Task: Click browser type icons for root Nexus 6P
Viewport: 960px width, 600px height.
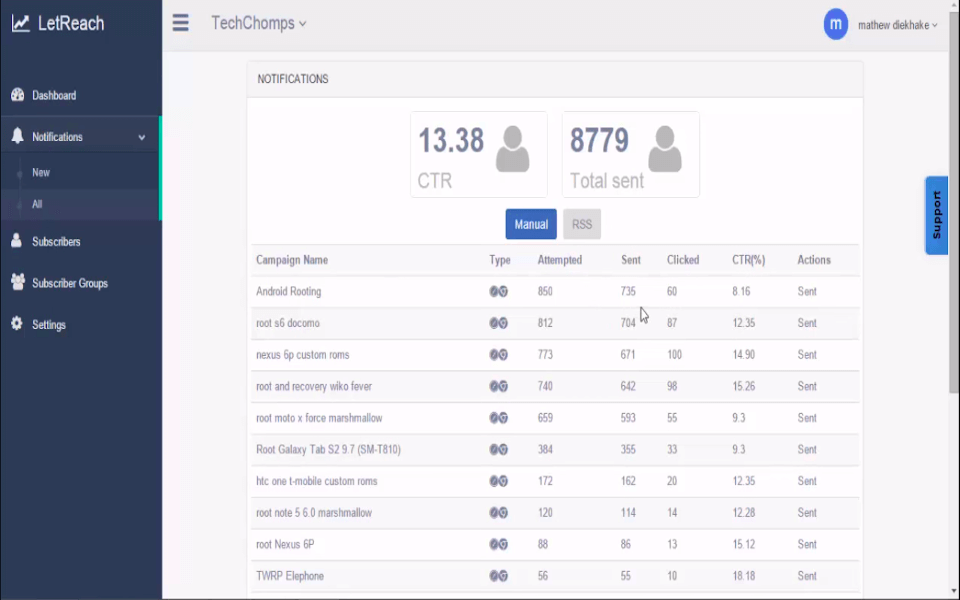Action: tap(498, 544)
